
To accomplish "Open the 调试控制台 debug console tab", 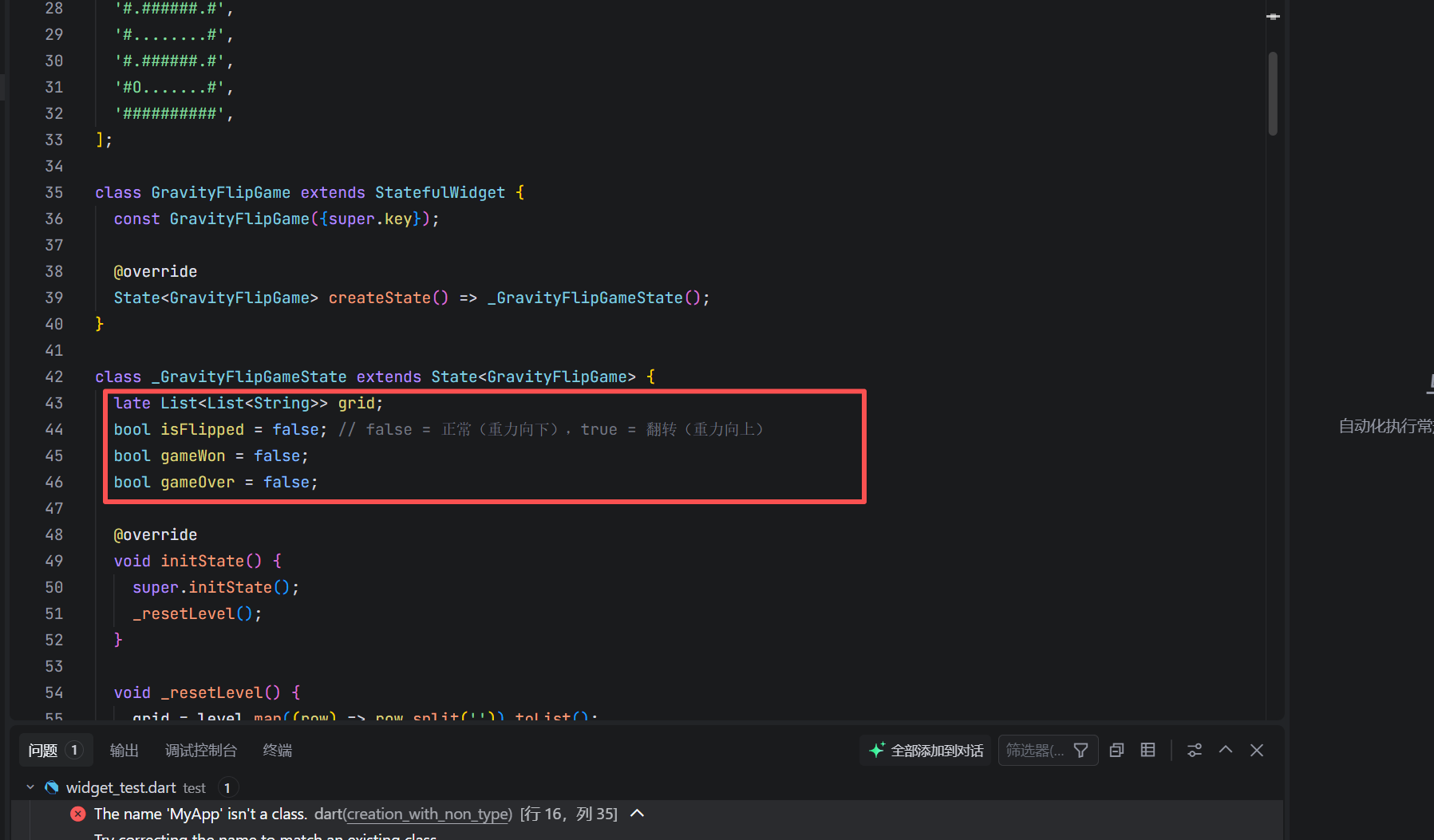I will point(201,751).
